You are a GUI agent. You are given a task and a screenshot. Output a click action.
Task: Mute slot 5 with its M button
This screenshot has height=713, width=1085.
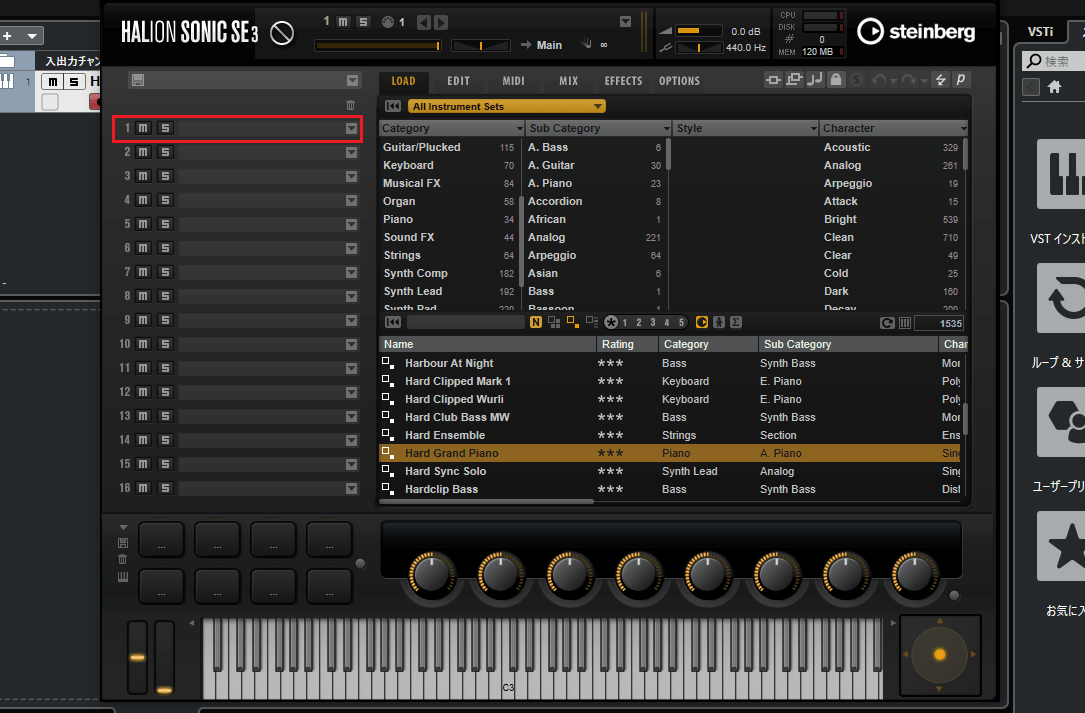click(143, 224)
